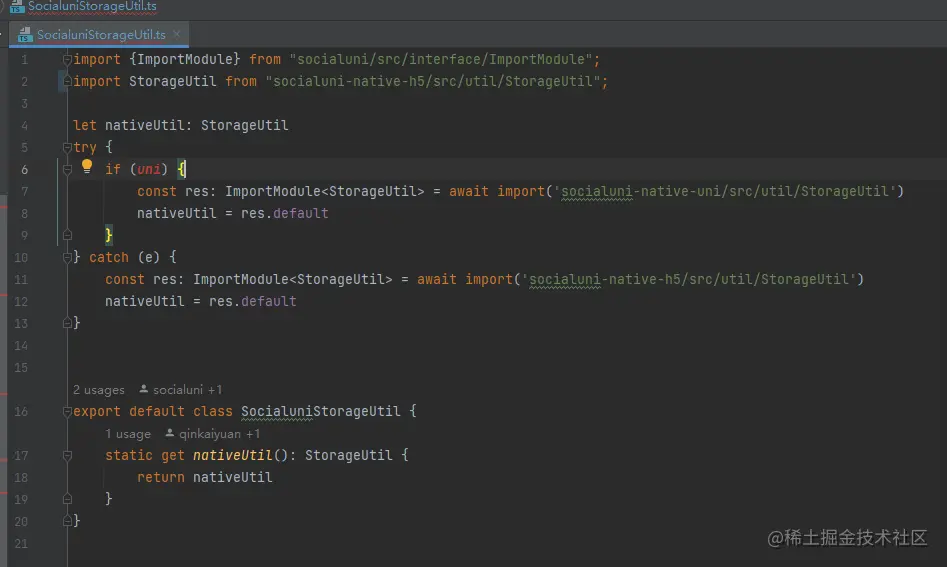Collapse the nativeUtil getter fold on line 17

click(67, 456)
